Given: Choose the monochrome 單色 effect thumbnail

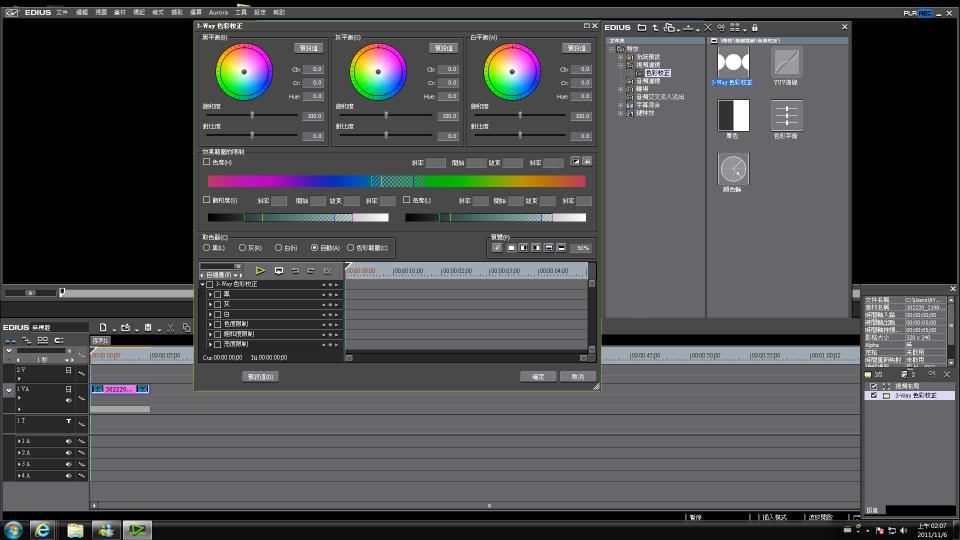Looking at the screenshot, I should [x=733, y=115].
